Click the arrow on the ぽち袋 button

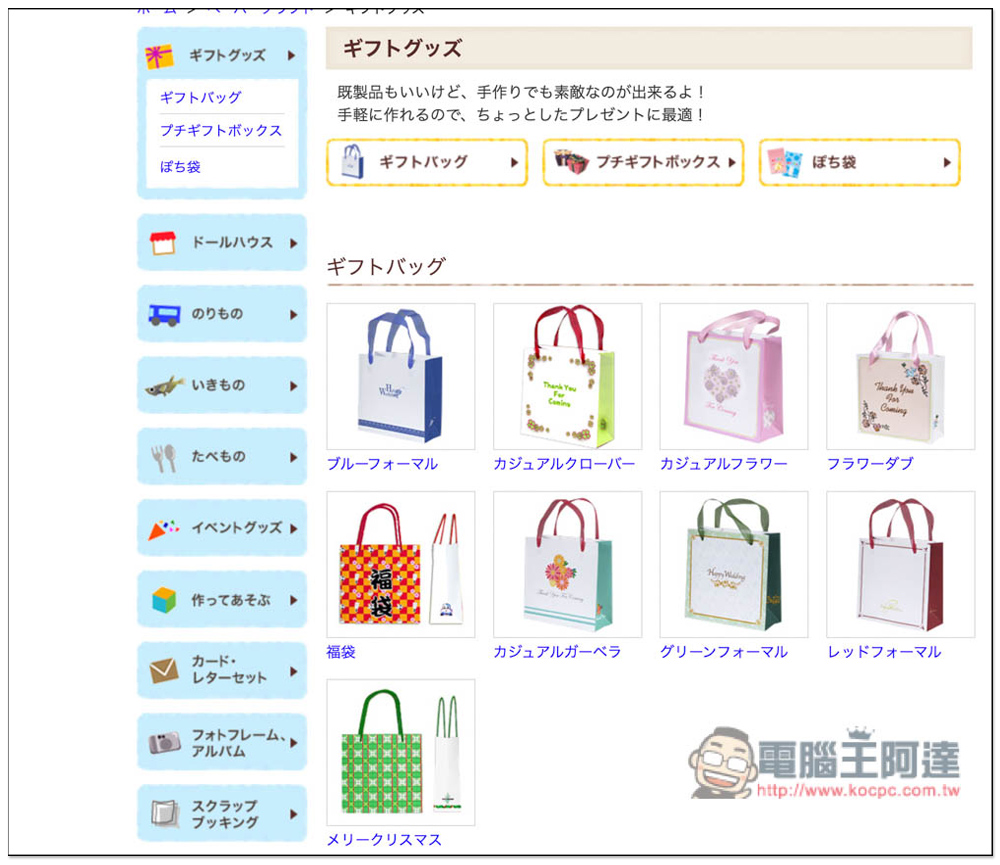point(947,163)
